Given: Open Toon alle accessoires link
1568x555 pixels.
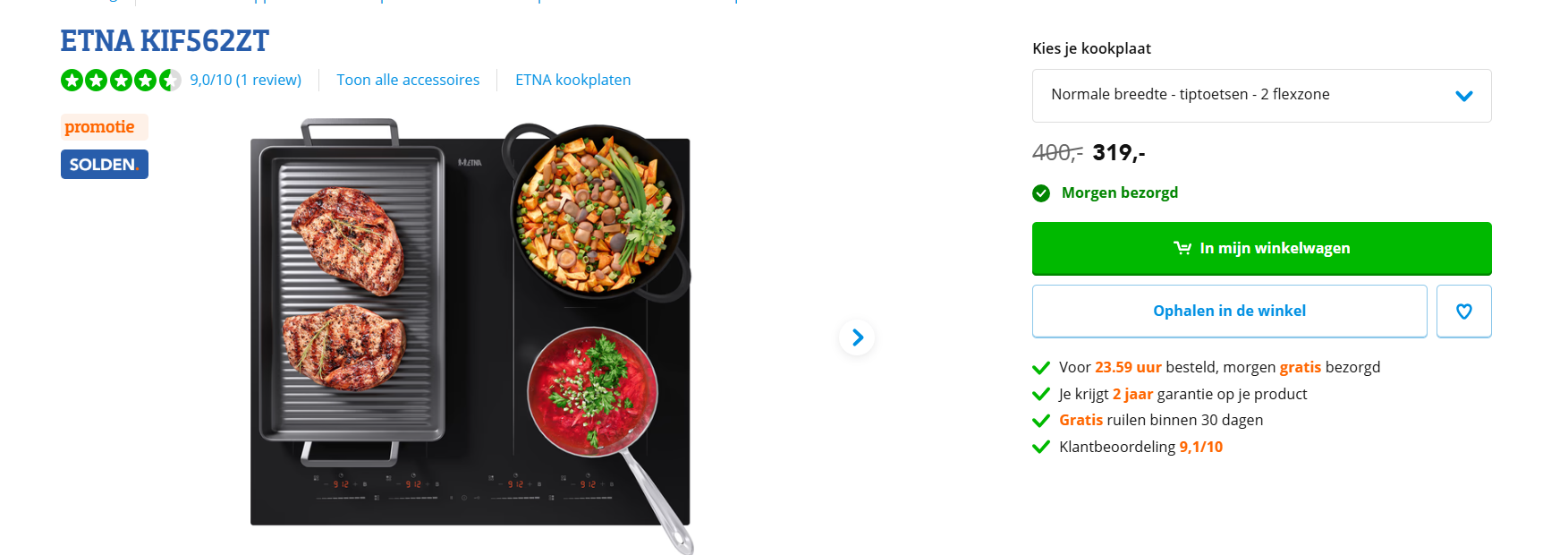Looking at the screenshot, I should tap(408, 81).
